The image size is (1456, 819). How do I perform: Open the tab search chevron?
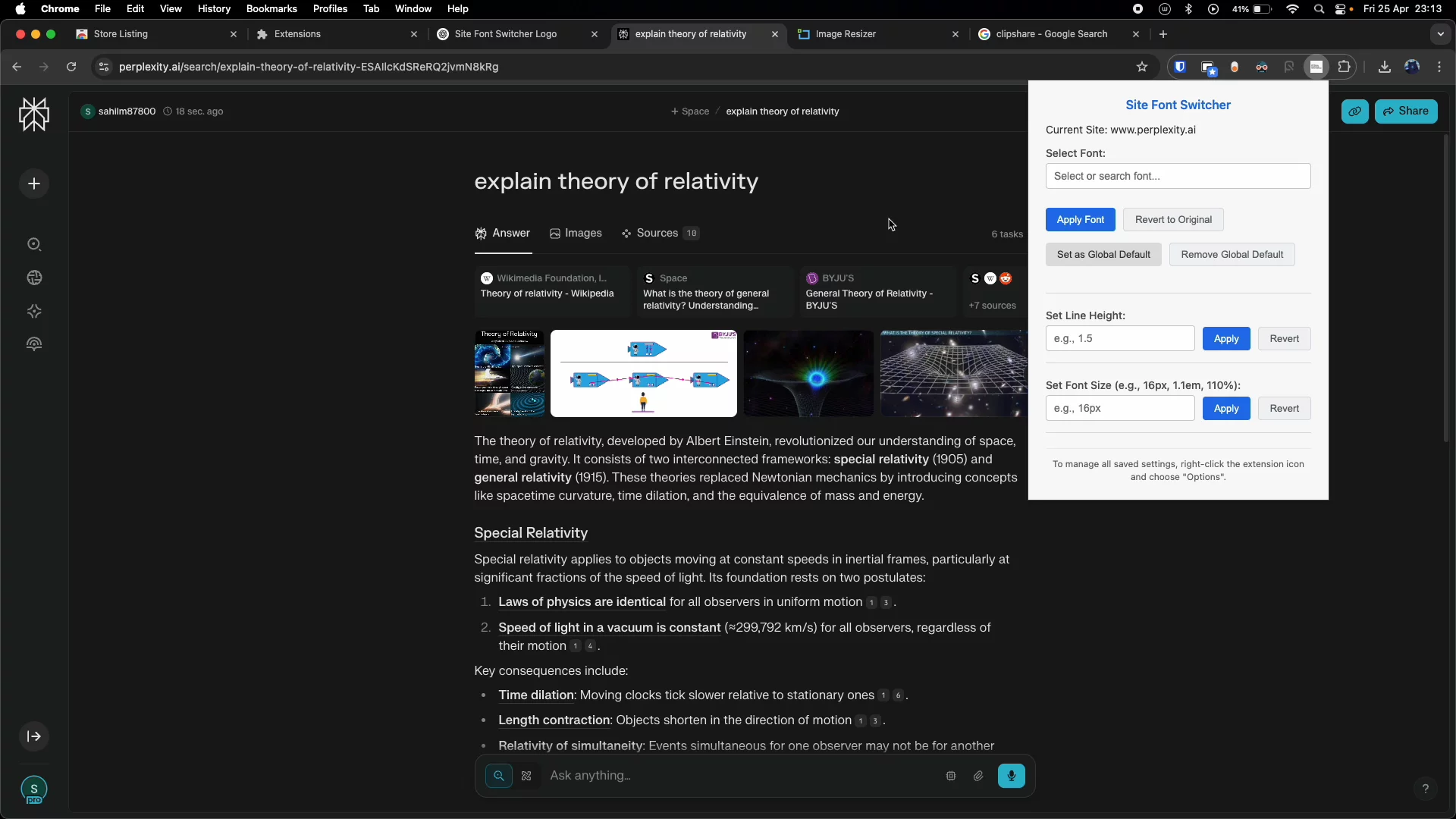click(x=1440, y=34)
